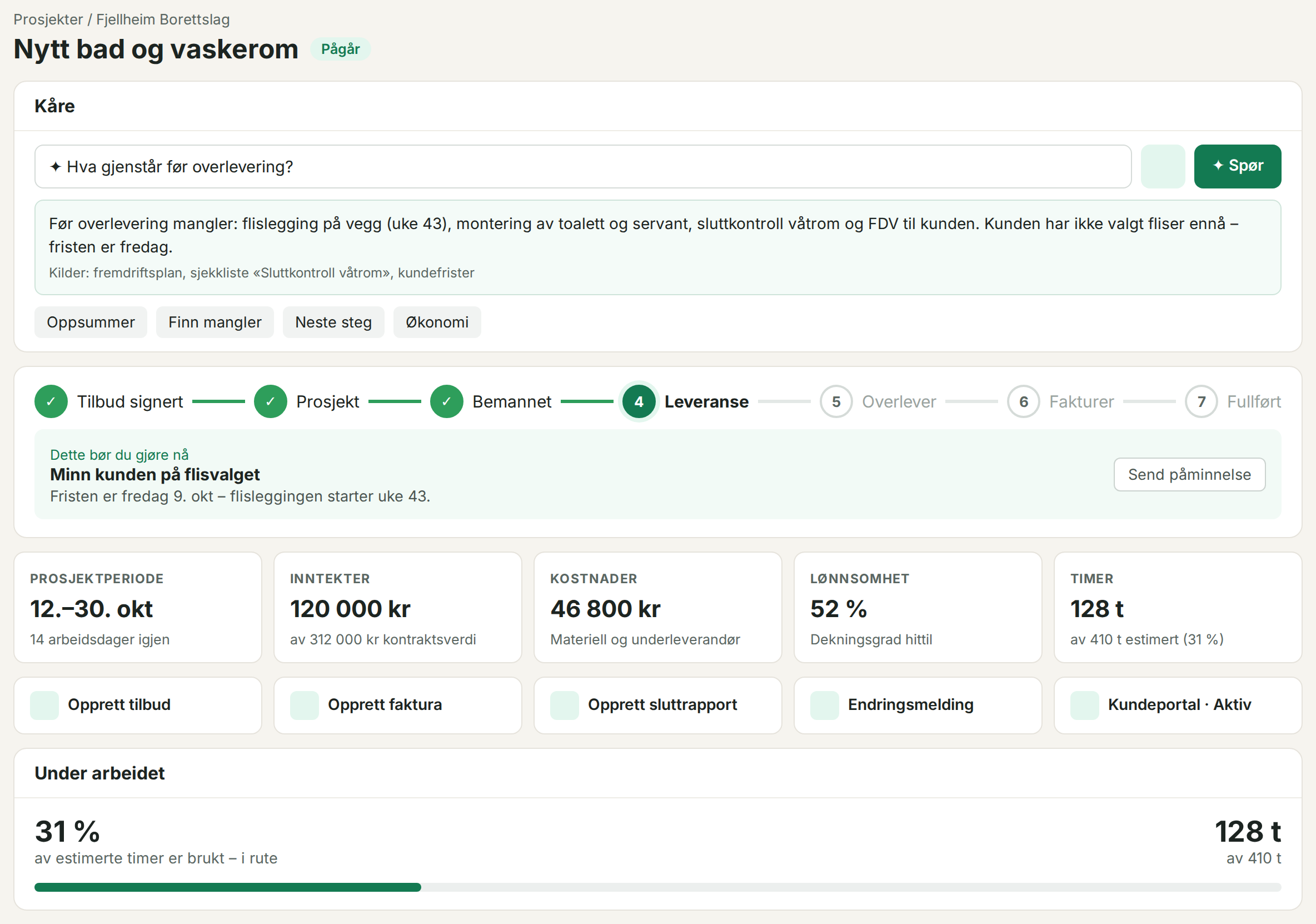Click the Endringsmelding icon
This screenshot has height=924, width=1316.
(x=825, y=706)
